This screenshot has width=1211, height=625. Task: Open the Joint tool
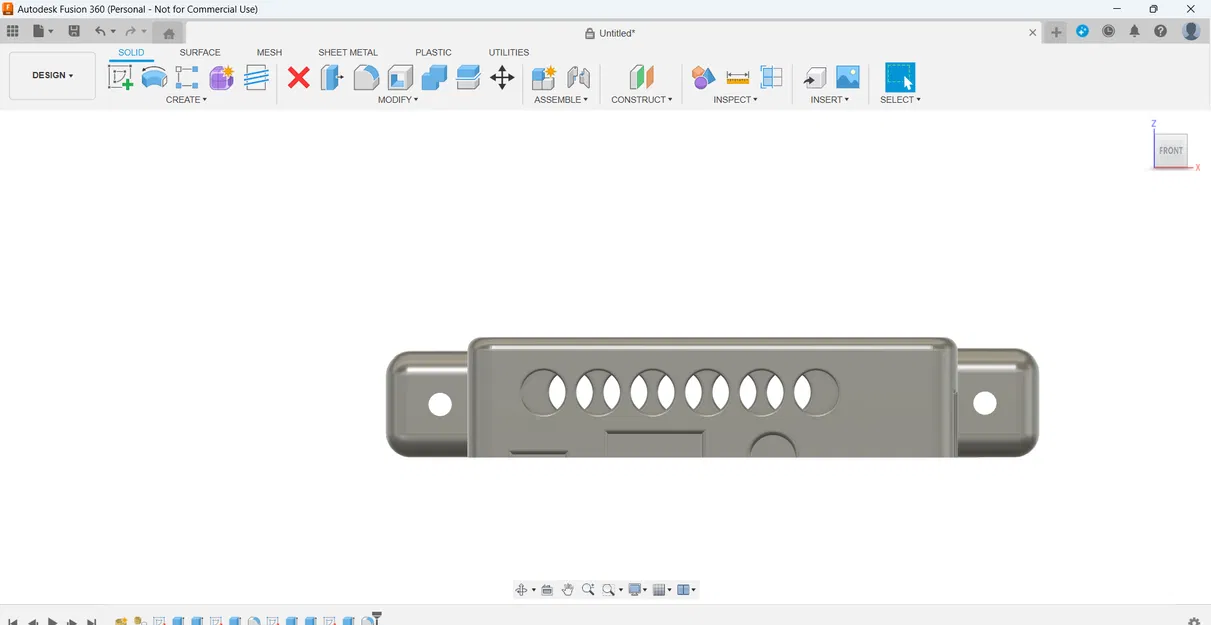pyautogui.click(x=578, y=77)
